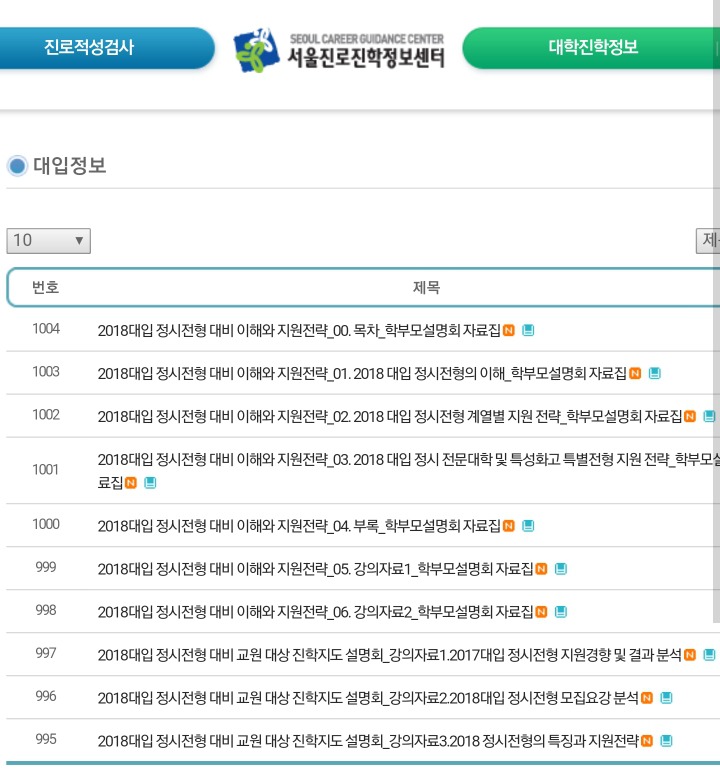The height and width of the screenshot is (781, 720).
Task: Open the 대학진학정보 menu tab
Action: click(x=592, y=48)
